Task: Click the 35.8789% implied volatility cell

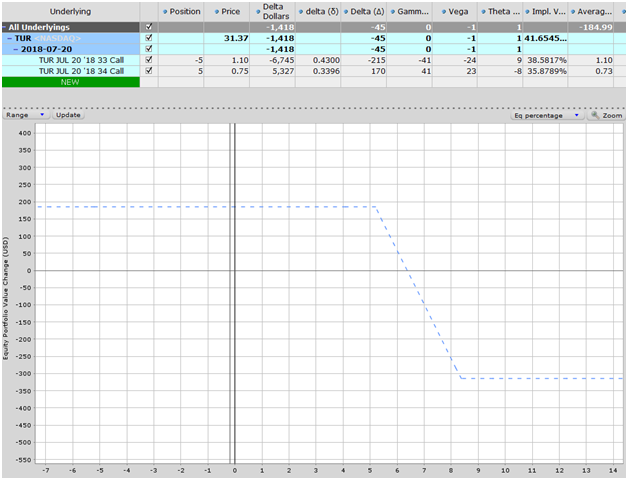Action: tap(545, 71)
